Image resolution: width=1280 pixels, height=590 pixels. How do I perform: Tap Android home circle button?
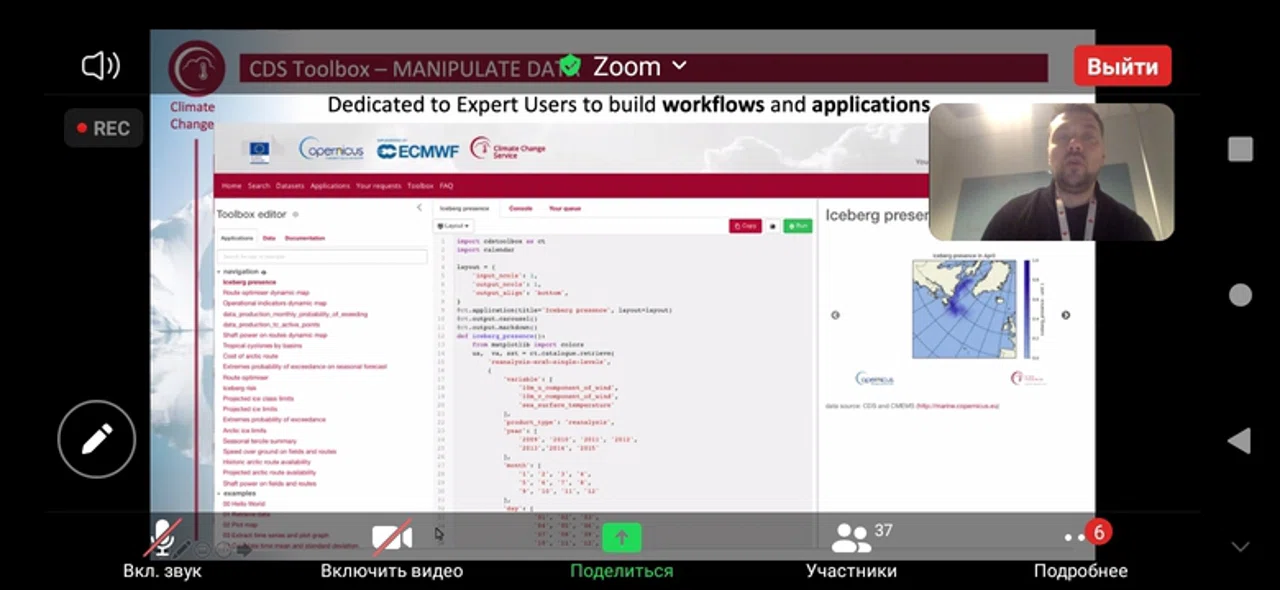(1240, 295)
